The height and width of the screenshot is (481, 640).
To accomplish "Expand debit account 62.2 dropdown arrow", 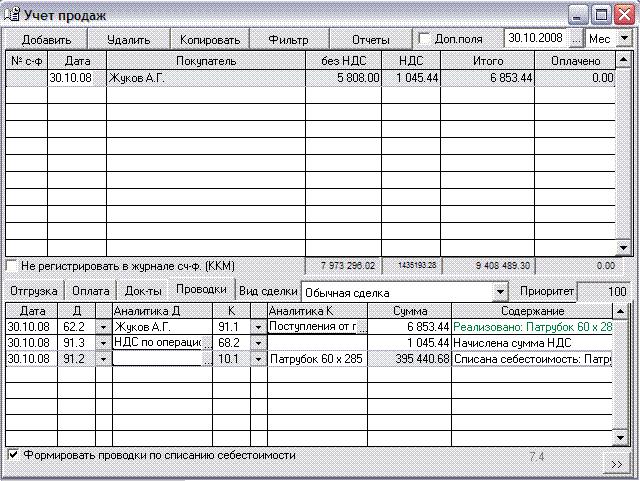I will tap(103, 327).
